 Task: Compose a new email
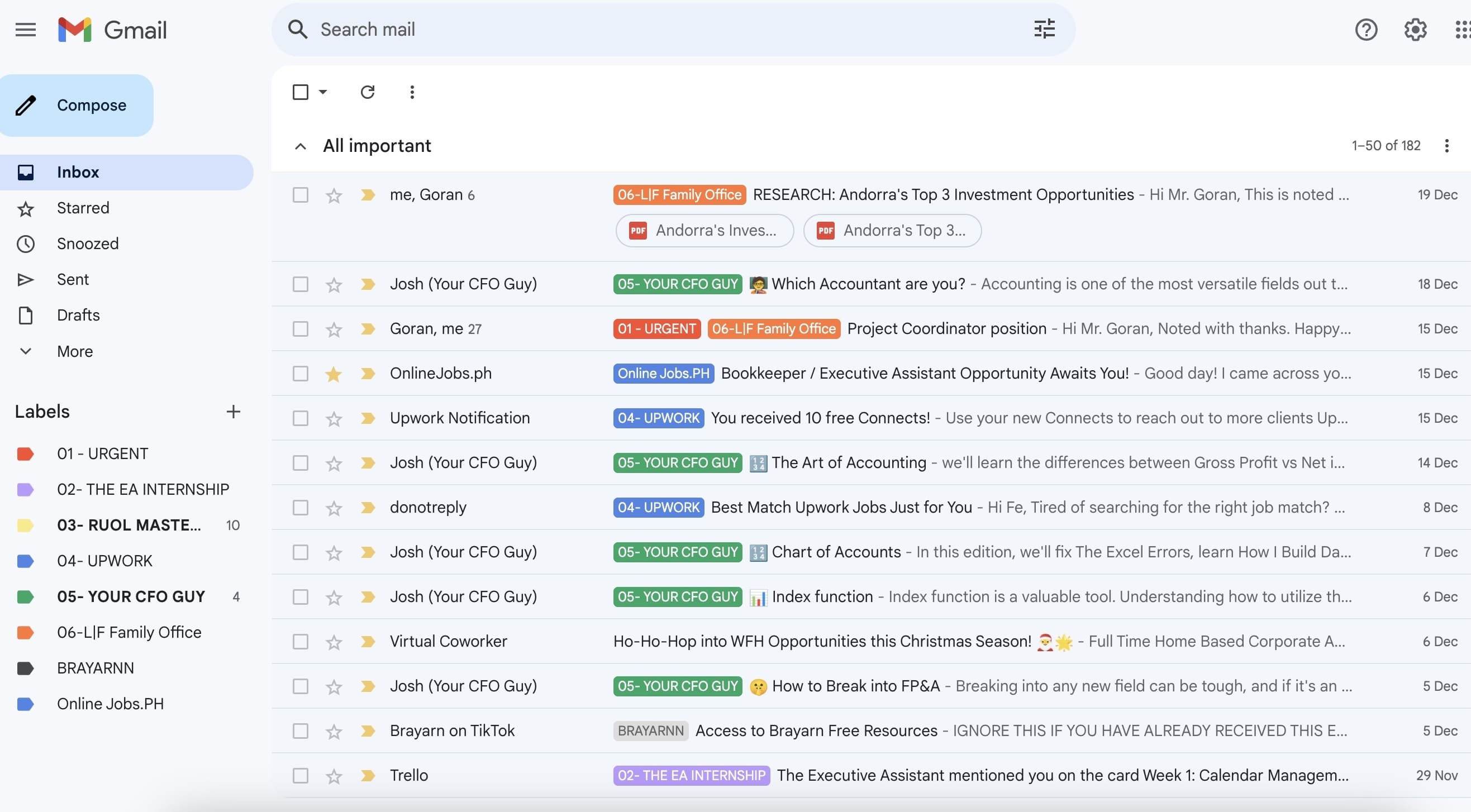coord(77,106)
